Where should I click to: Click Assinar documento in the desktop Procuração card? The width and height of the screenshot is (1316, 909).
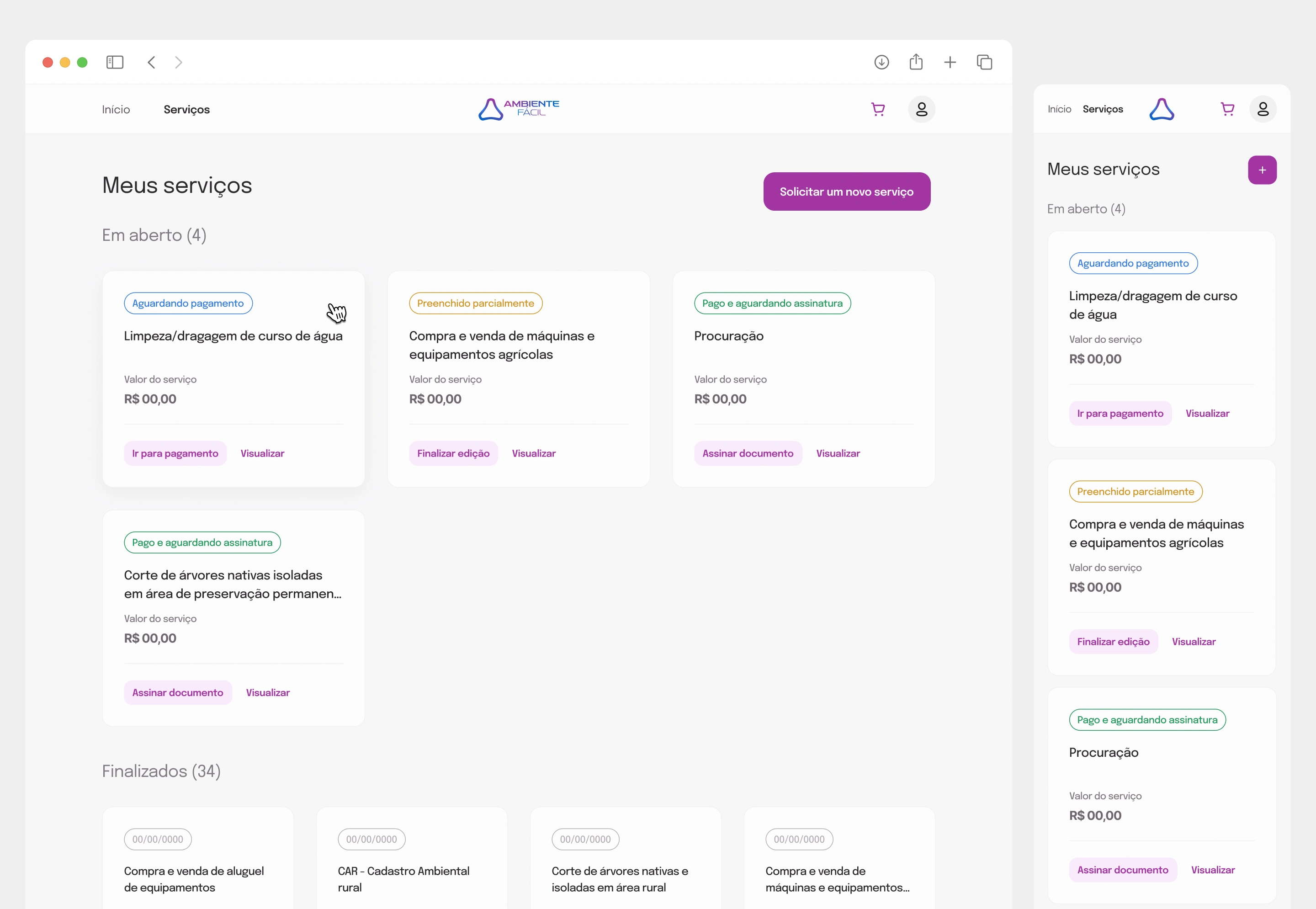pyautogui.click(x=748, y=453)
